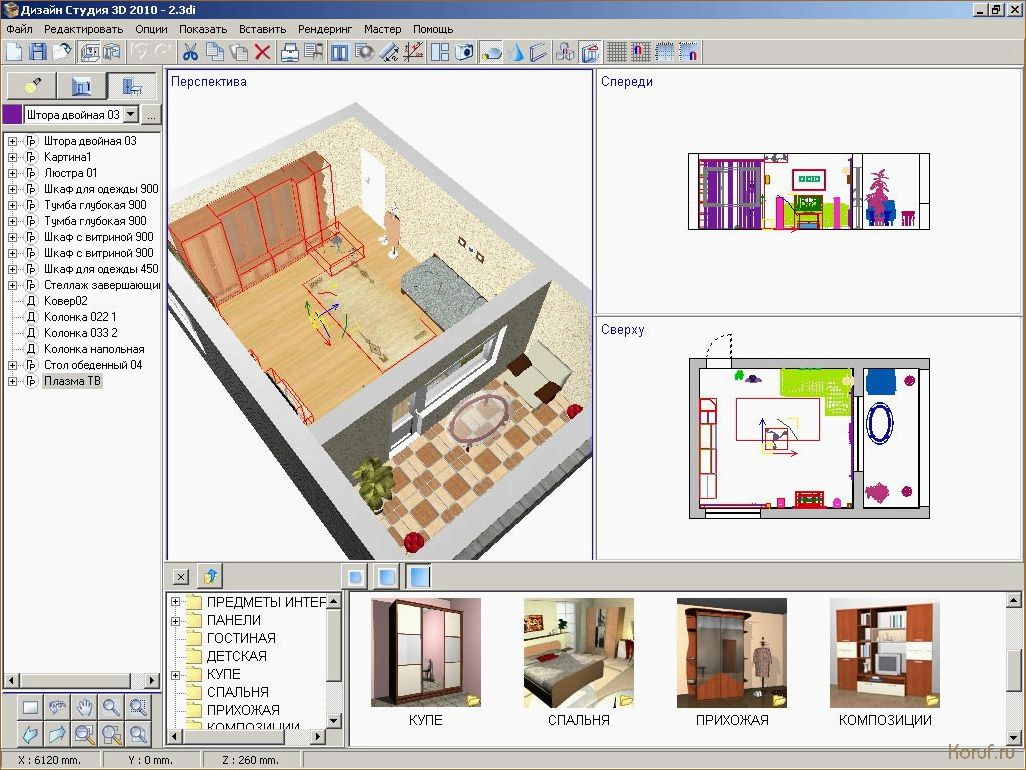Image resolution: width=1026 pixels, height=770 pixels.
Task: Toggle the plain grid display icon
Action: point(616,52)
